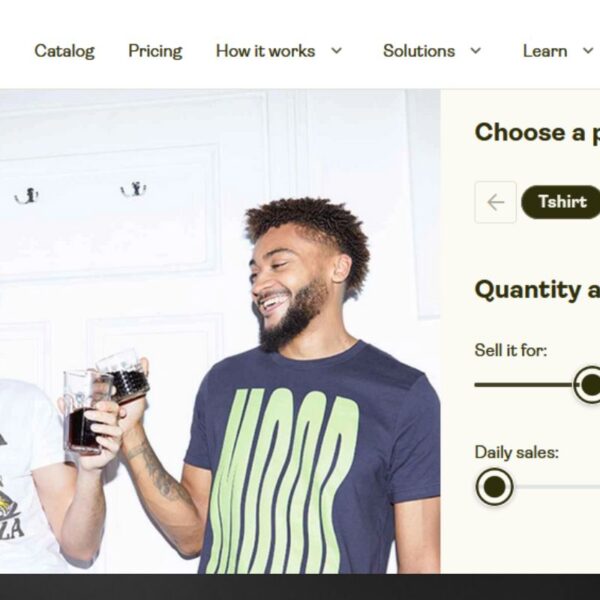Expand the chevron next to Solutions
The height and width of the screenshot is (600, 600).
(x=476, y=51)
